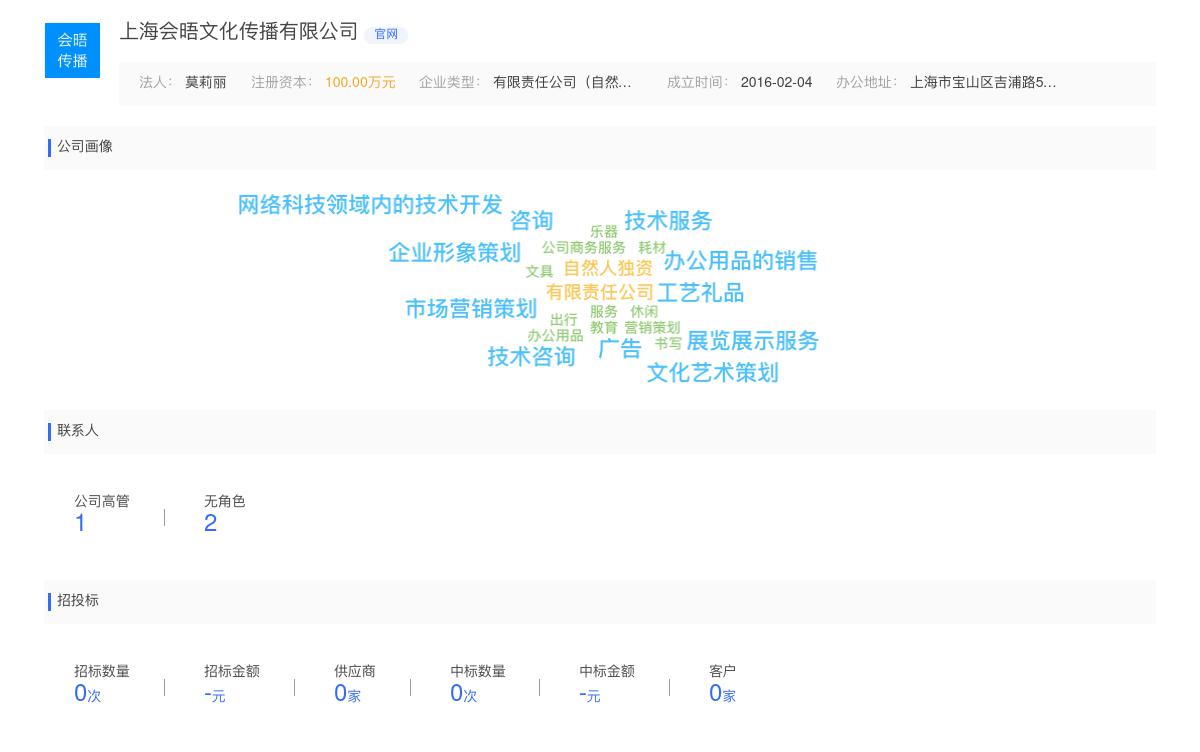Click legal representative name 莫莉丽
This screenshot has width=1200, height=752.
205,82
